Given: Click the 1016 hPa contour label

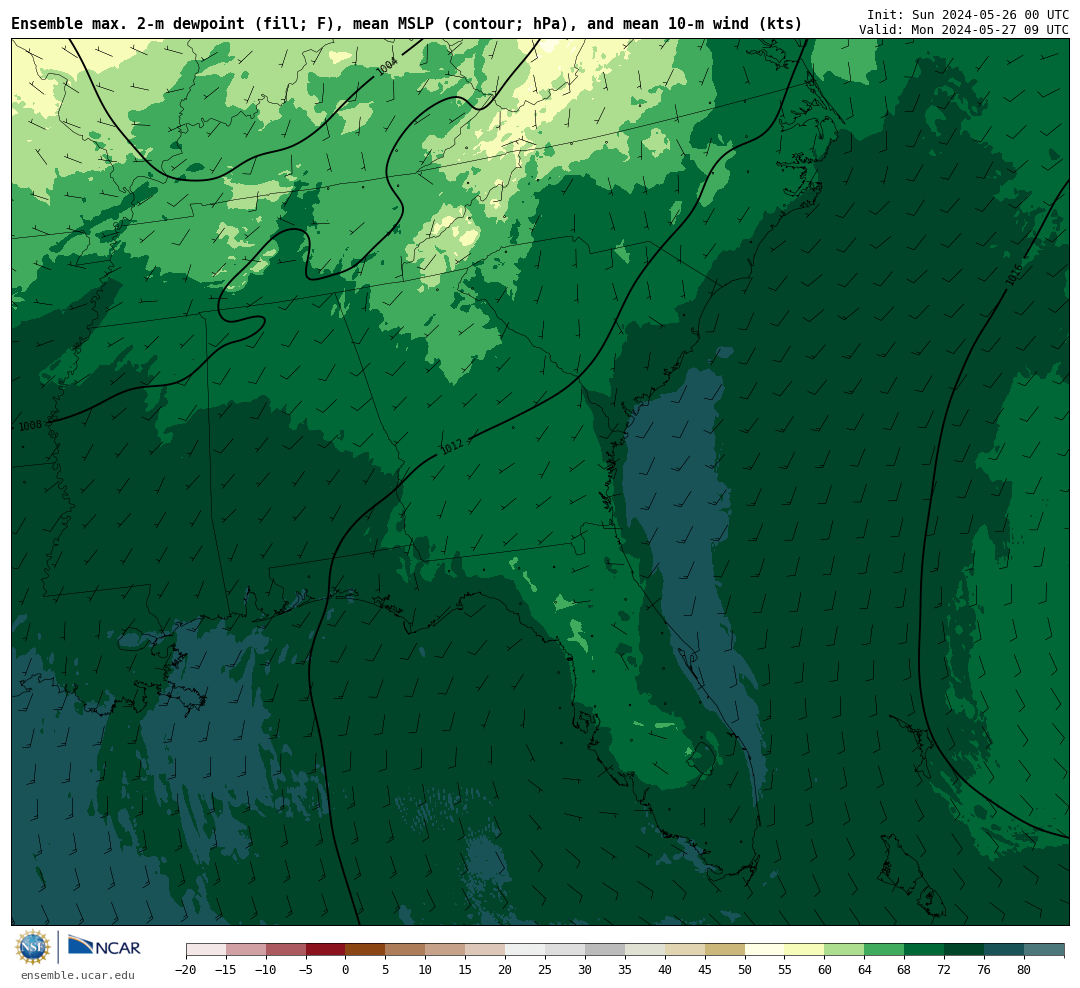Looking at the screenshot, I should coord(1013,276).
